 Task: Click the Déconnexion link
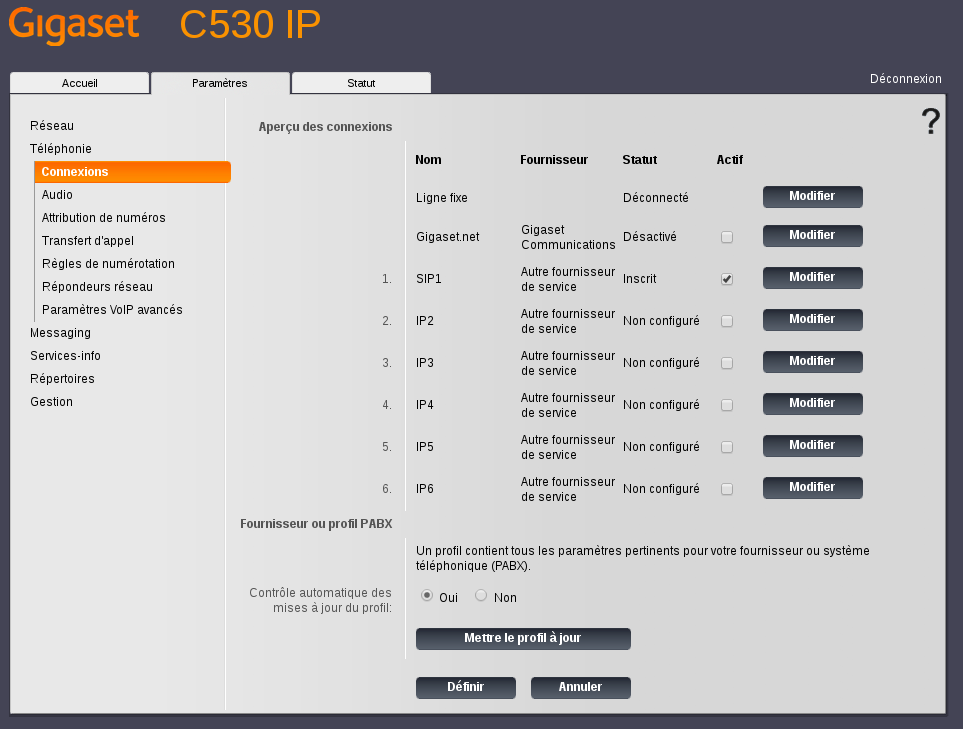pos(905,79)
